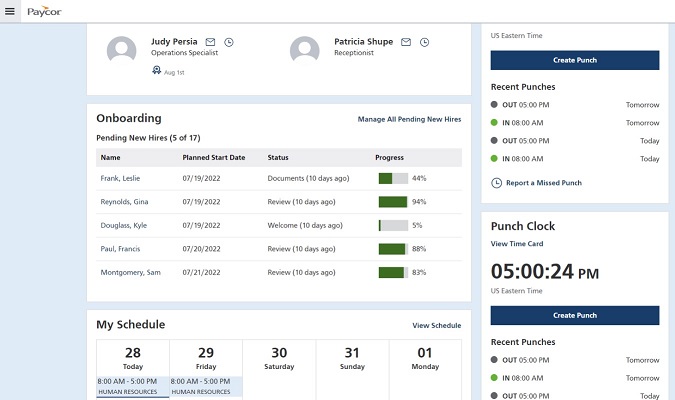This screenshot has height=400, width=675.
Task: Click the email icon next to Patricia Shupe
Action: tap(405, 42)
